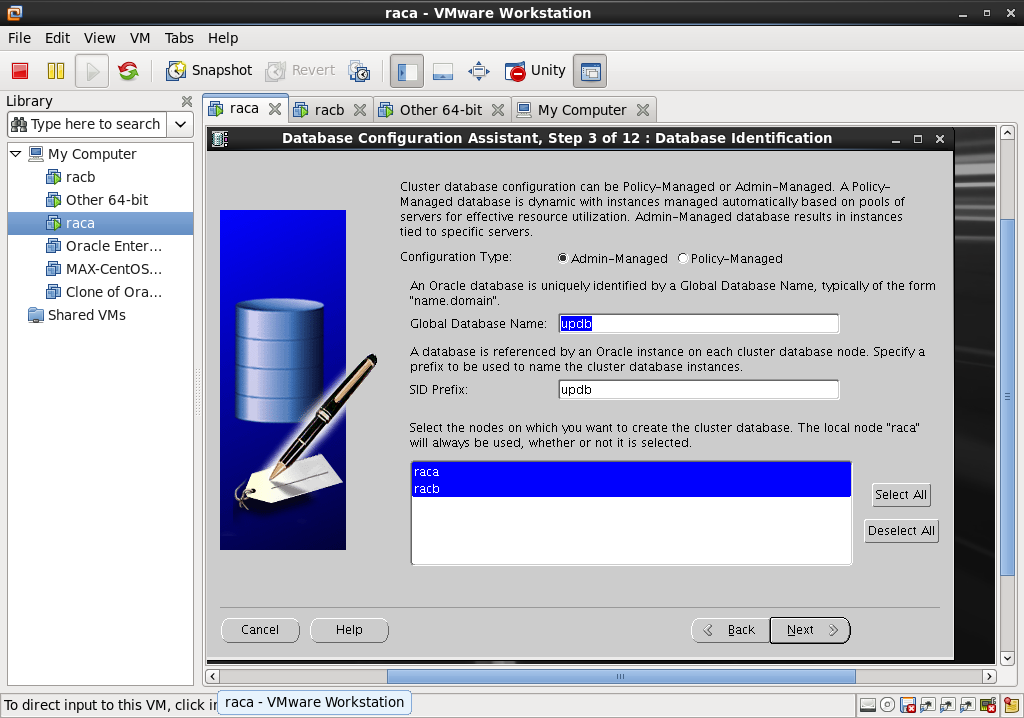Image resolution: width=1024 pixels, height=718 pixels.
Task: Click the Global Database Name field
Action: 697,323
